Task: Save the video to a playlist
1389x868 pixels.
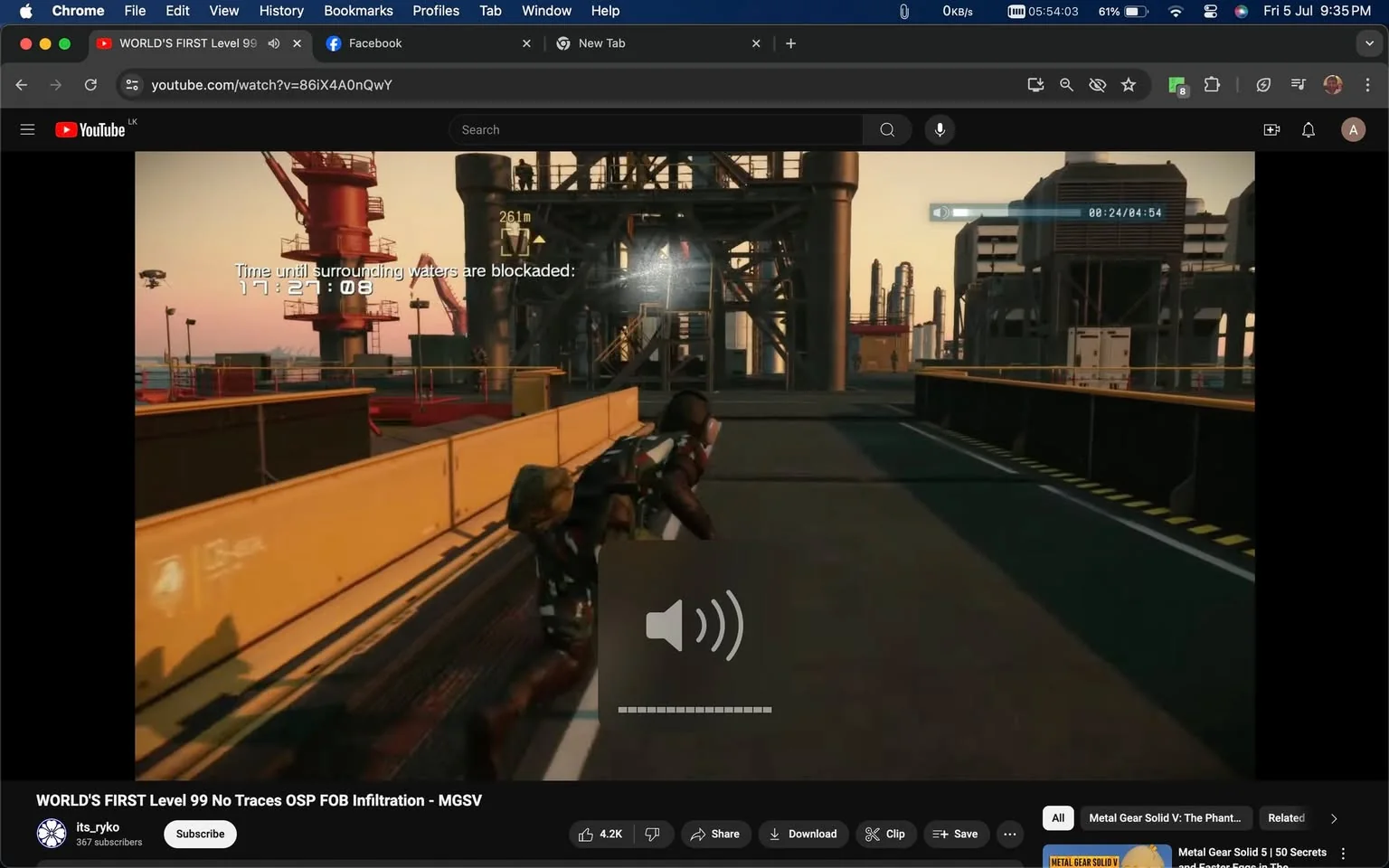Action: pos(956,834)
